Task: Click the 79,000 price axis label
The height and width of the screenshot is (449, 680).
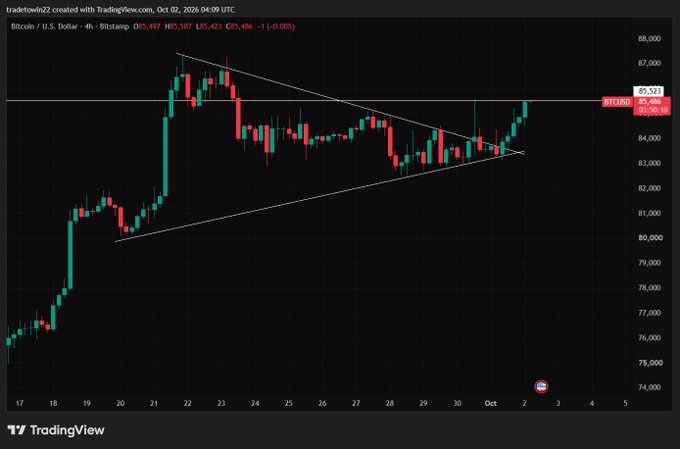Action: [649, 263]
